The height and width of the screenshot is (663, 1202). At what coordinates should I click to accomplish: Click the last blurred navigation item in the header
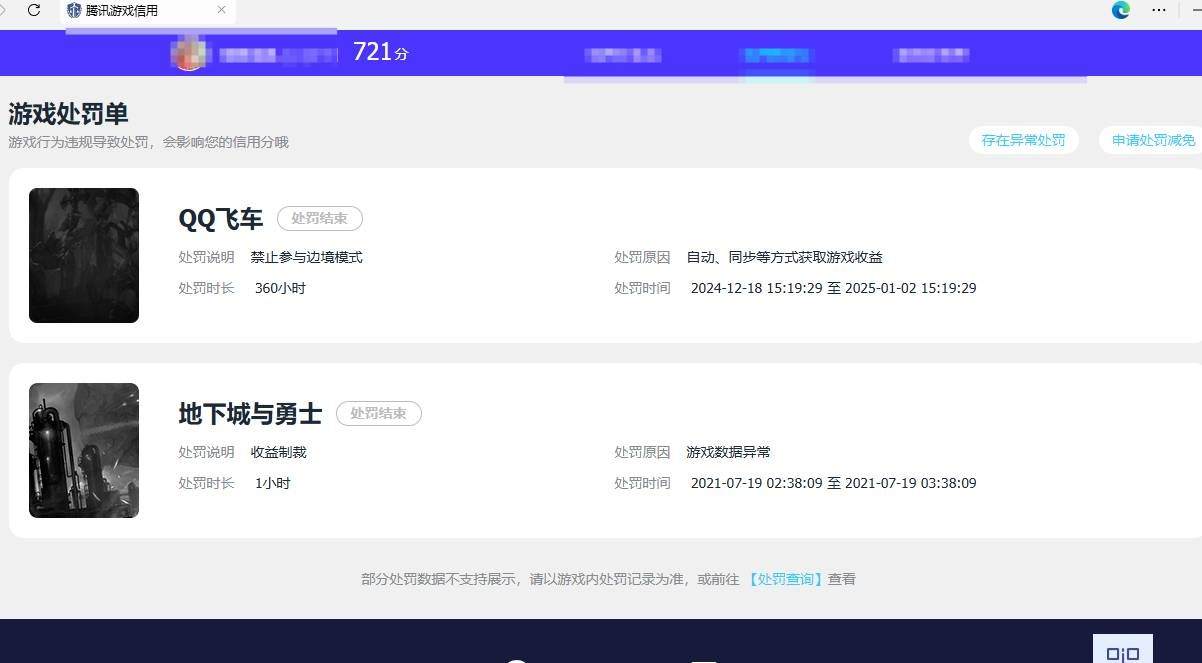(x=931, y=55)
